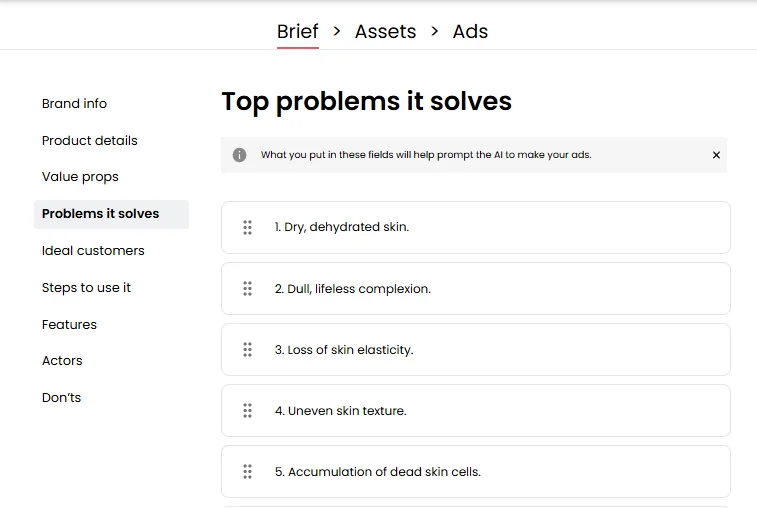Open Ideal customers section

point(93,251)
